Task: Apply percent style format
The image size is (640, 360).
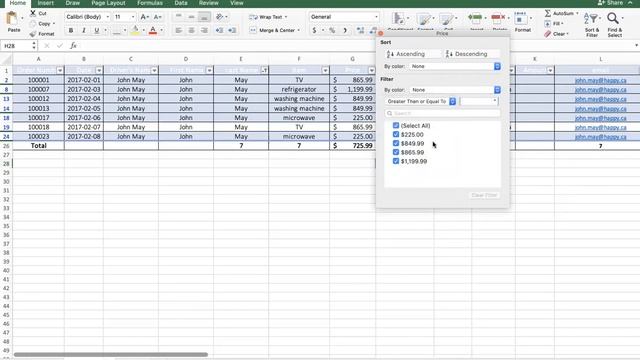Action: [332, 30]
